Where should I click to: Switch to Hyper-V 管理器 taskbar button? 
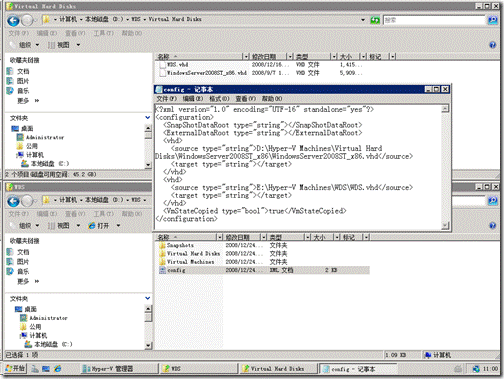[x=119, y=369]
